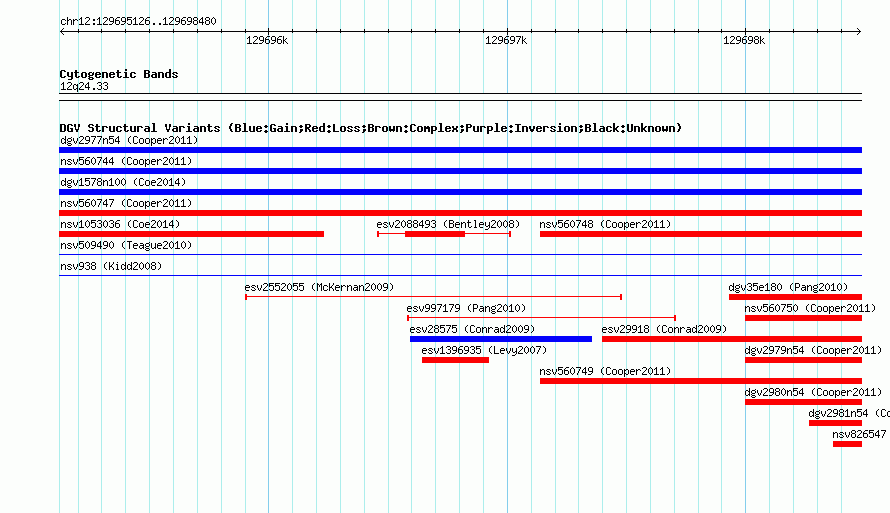
Task: Click the 129696k ruler tick label
Action: (267, 40)
